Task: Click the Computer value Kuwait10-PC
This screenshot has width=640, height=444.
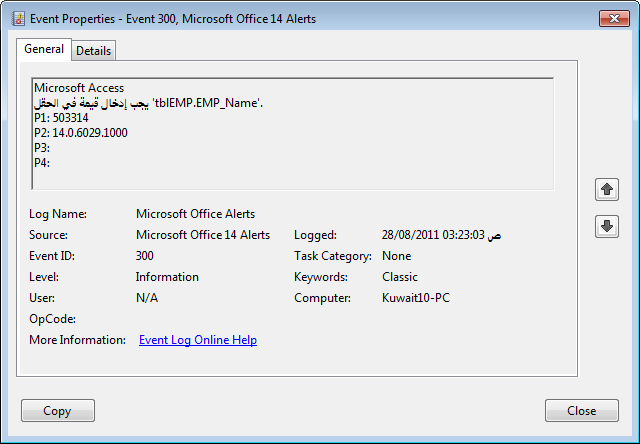Action: click(x=415, y=298)
